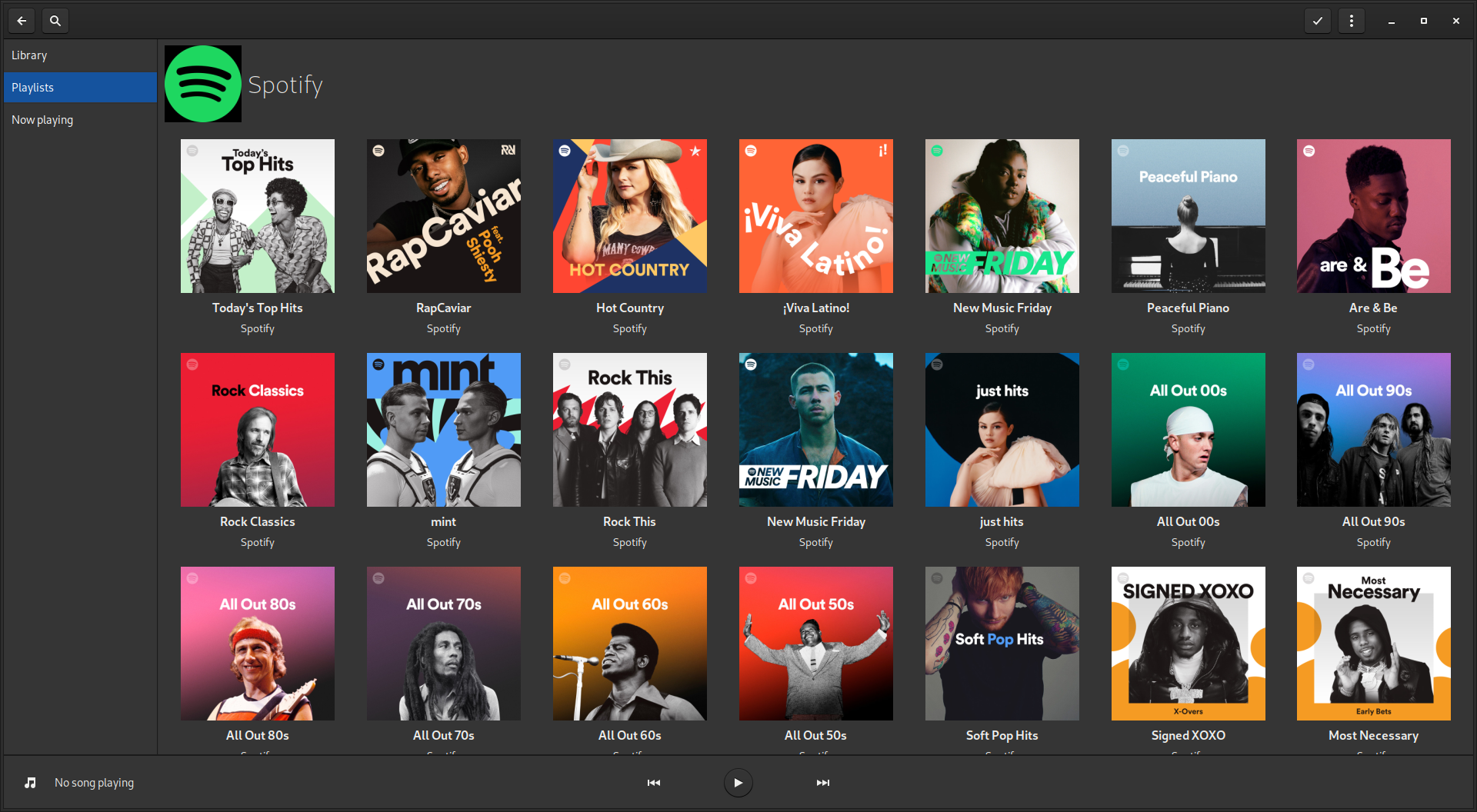This screenshot has height=812, width=1477.
Task: Open the ¡Viva Latino! playlist cover
Action: pos(816,216)
